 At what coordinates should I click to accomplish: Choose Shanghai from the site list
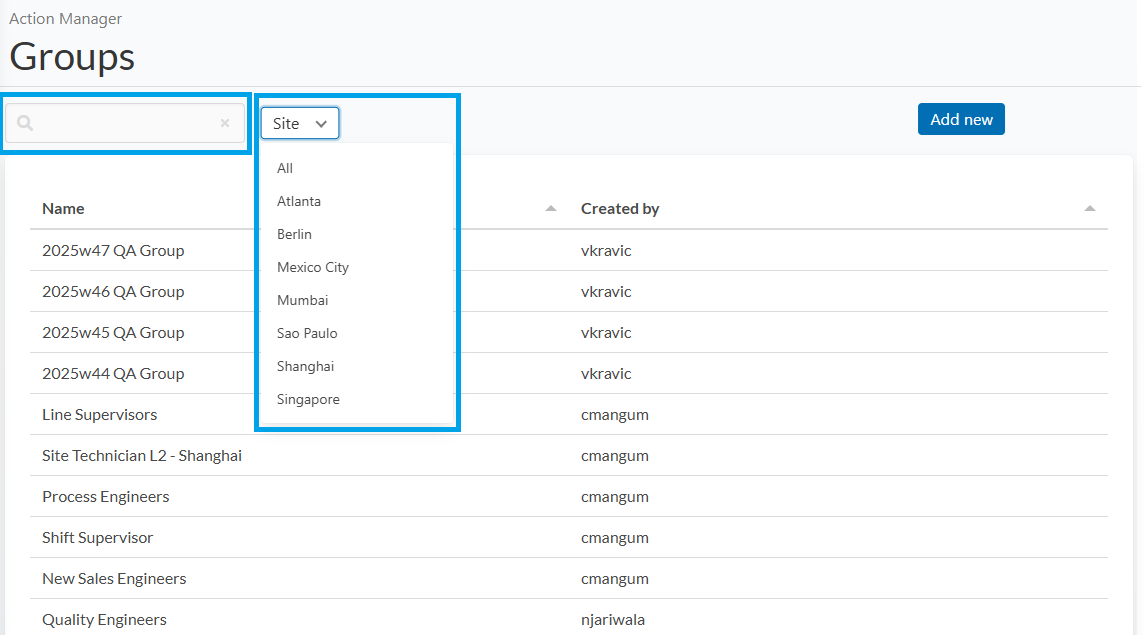[x=305, y=366]
